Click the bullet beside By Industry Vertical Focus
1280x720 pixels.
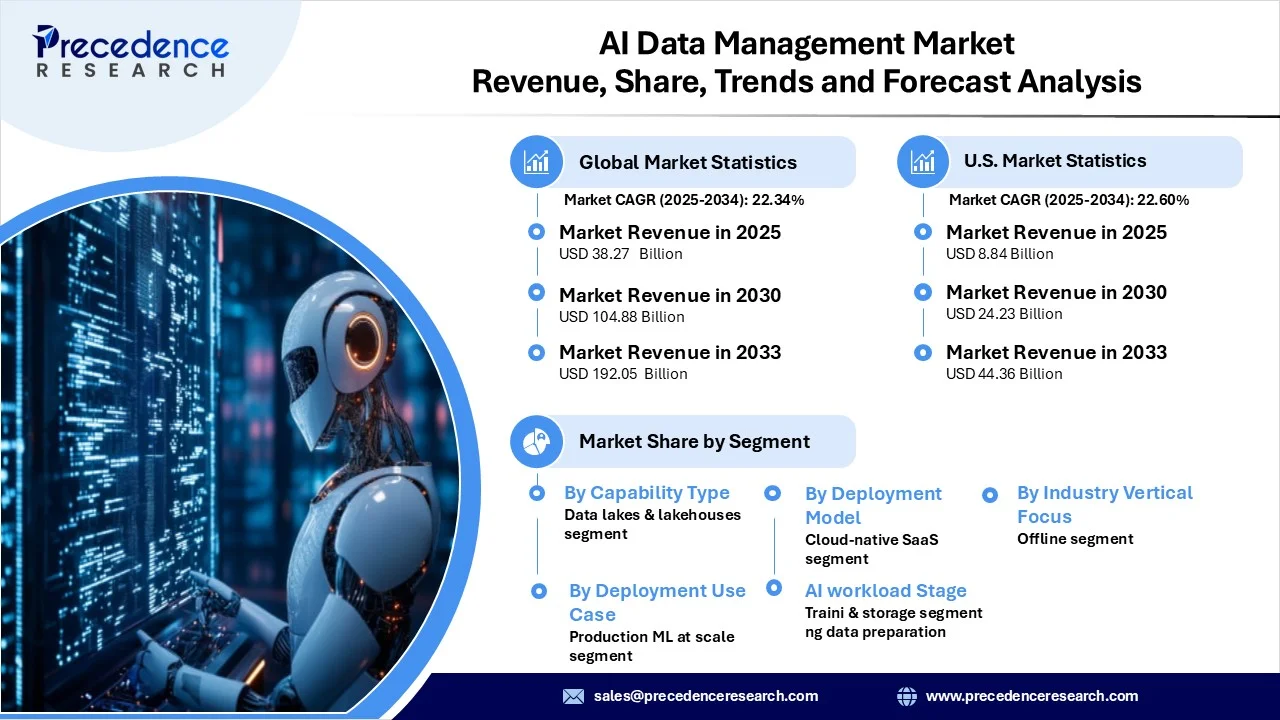pyautogui.click(x=990, y=494)
